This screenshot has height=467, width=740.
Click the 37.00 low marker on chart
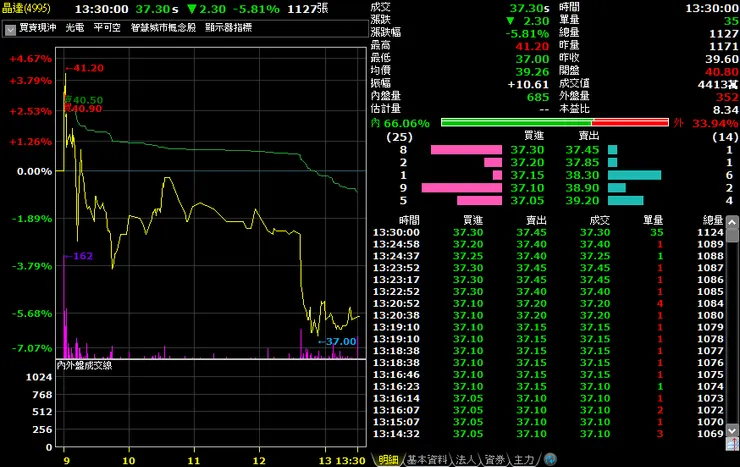click(x=337, y=342)
